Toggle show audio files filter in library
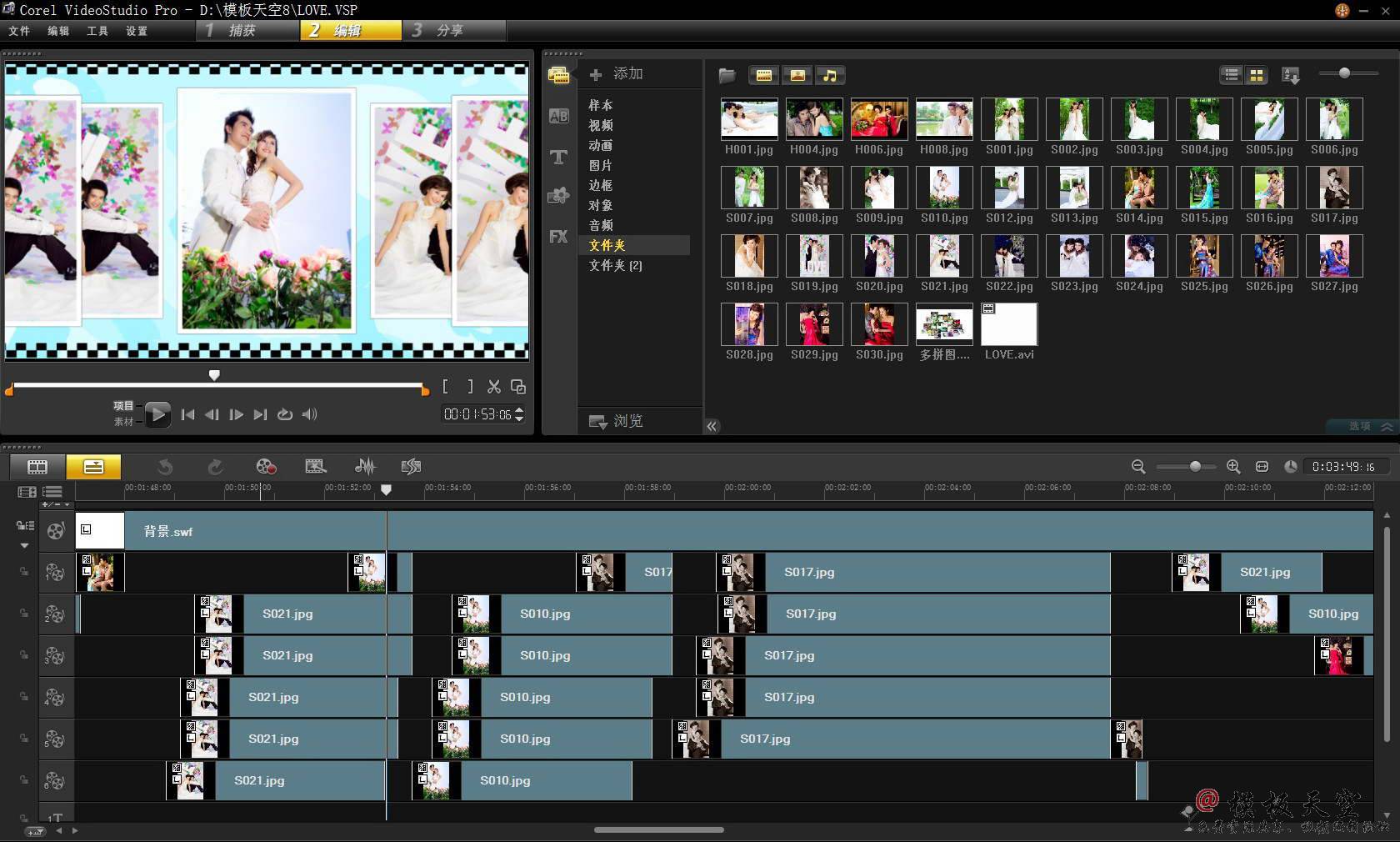The height and width of the screenshot is (842, 1400). pyautogui.click(x=830, y=76)
